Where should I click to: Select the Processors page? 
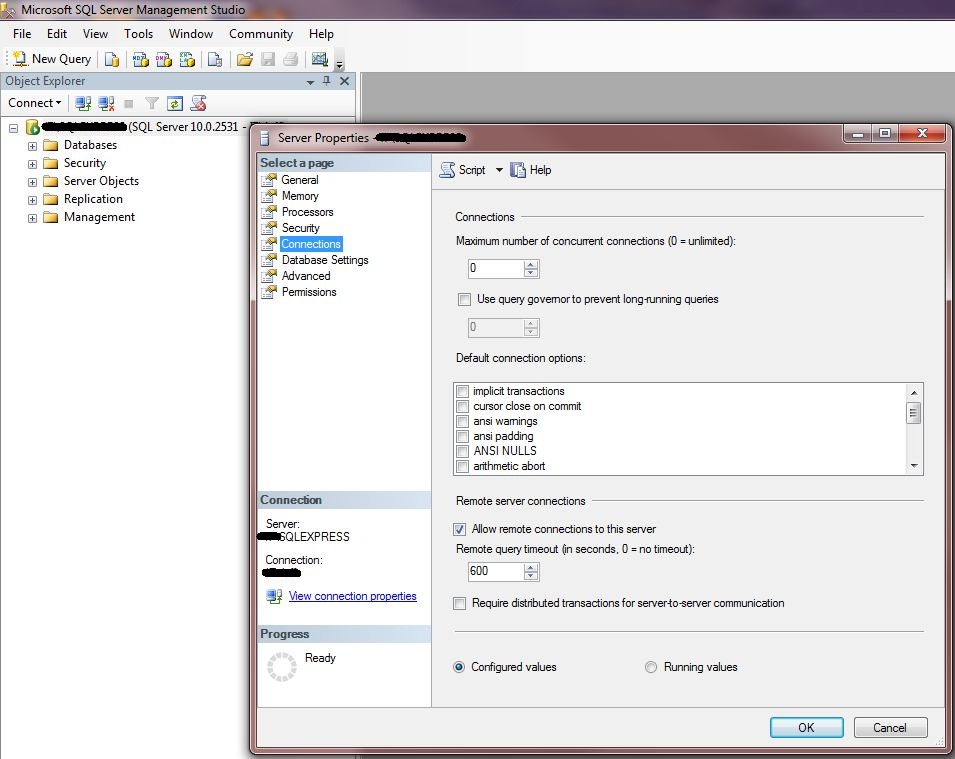pos(308,212)
